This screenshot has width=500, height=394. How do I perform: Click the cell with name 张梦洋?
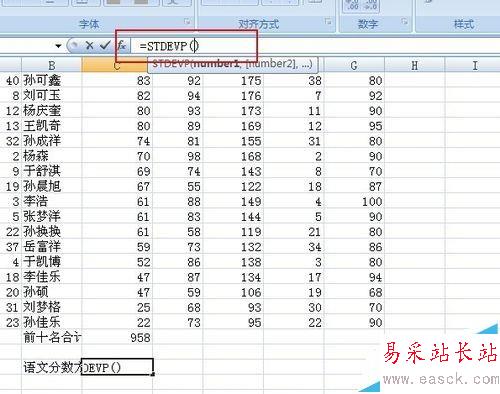pos(52,216)
